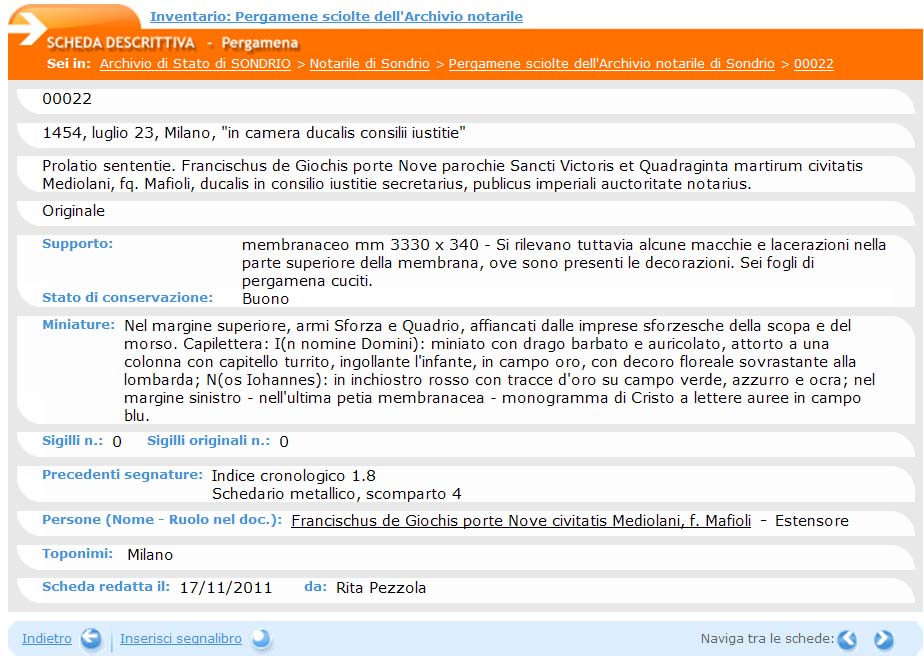The height and width of the screenshot is (663, 924).
Task: Click the 'Milano' toponym value
Action: [x=150, y=555]
